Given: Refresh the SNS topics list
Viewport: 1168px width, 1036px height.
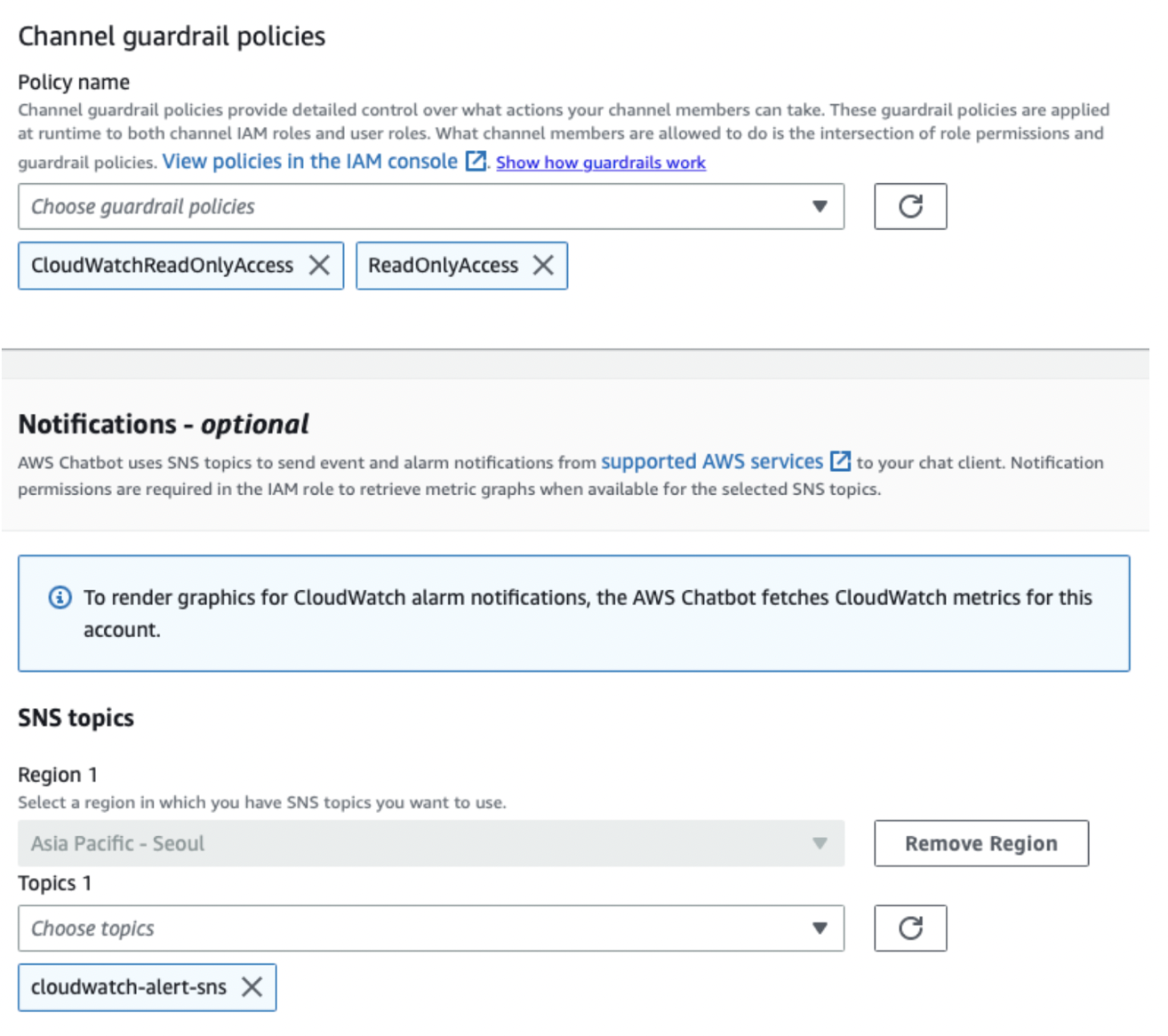Looking at the screenshot, I should pyautogui.click(x=910, y=928).
